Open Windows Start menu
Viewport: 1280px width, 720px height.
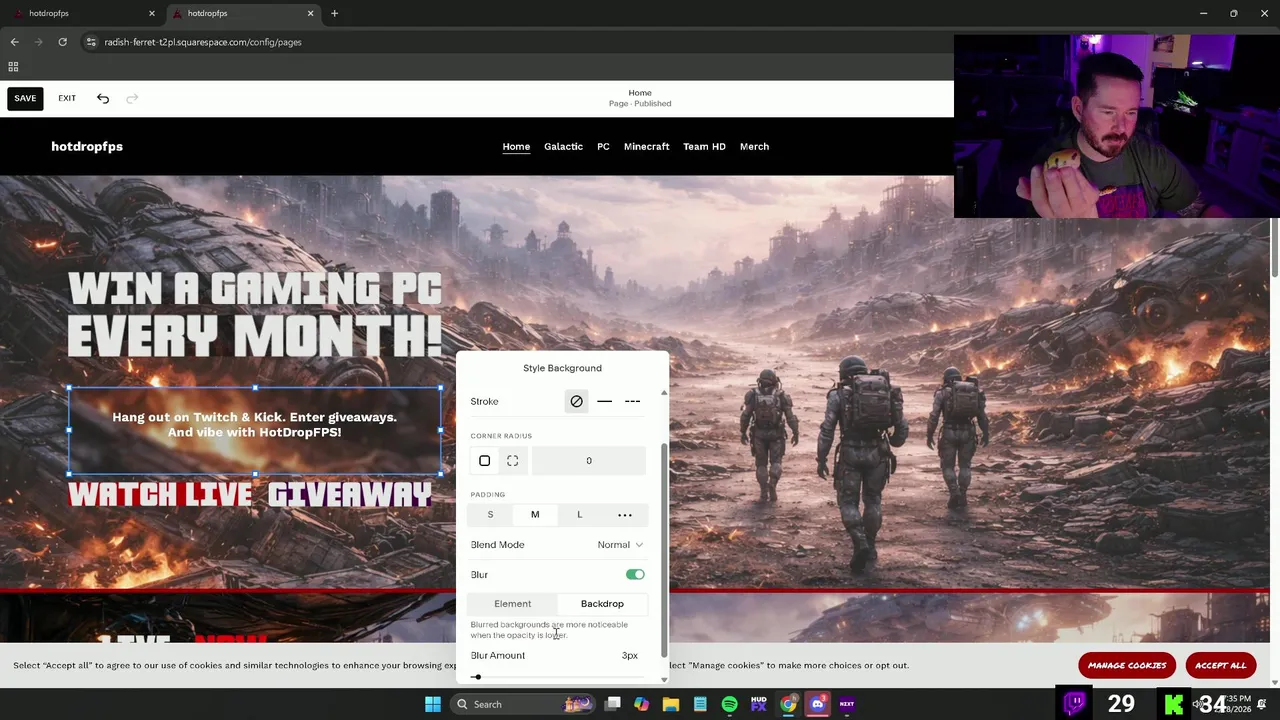click(x=433, y=704)
